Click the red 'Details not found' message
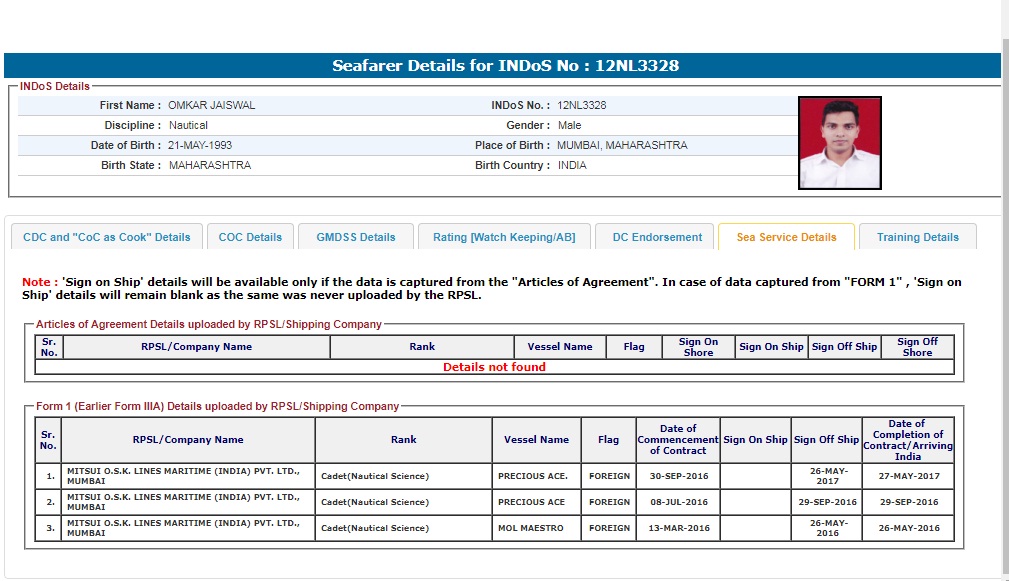This screenshot has width=1009, height=581. (x=494, y=367)
